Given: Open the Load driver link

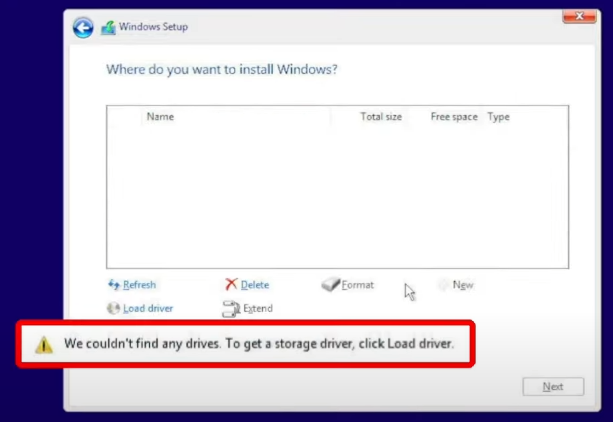Looking at the screenshot, I should [x=148, y=308].
